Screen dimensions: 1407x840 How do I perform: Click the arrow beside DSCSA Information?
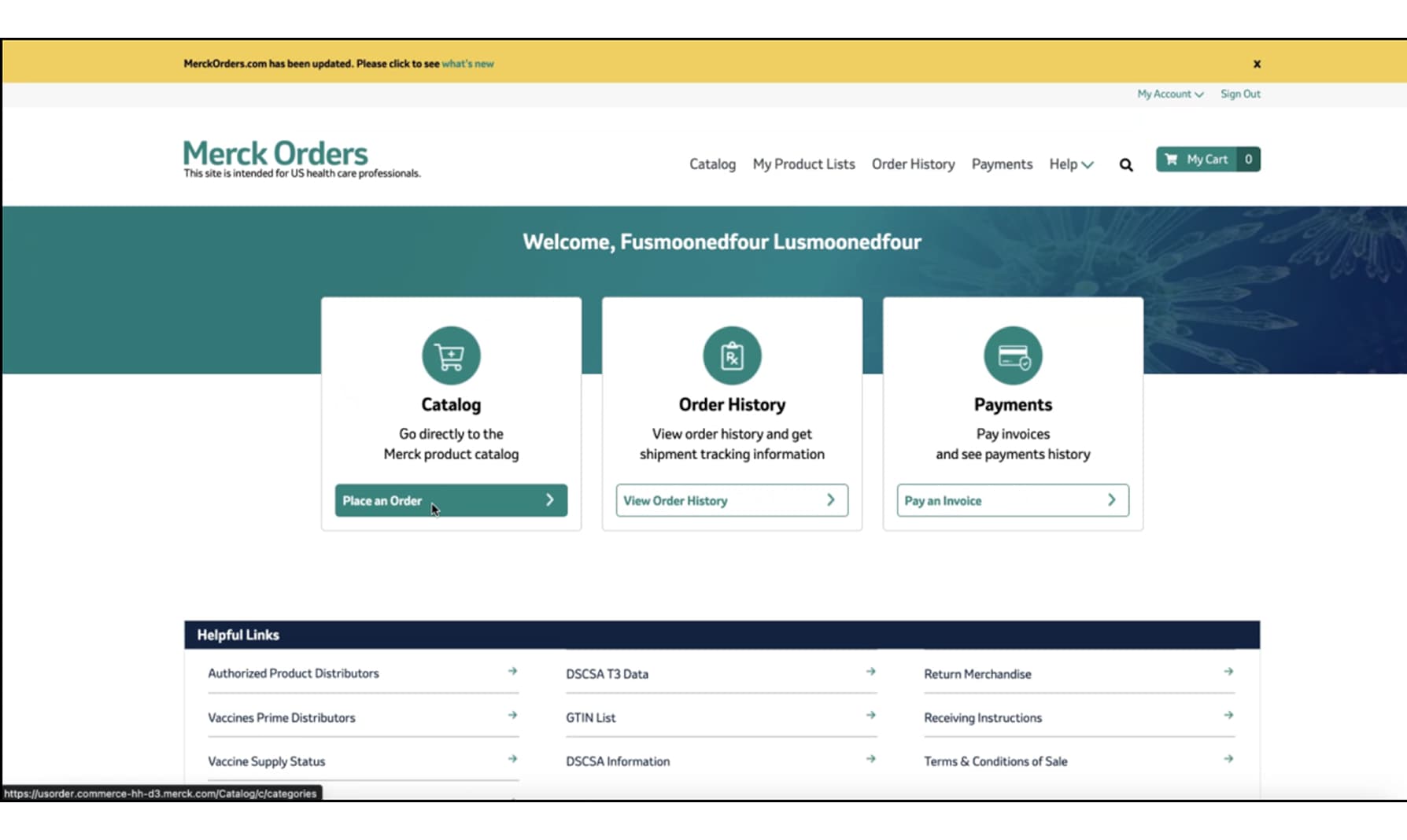(870, 759)
